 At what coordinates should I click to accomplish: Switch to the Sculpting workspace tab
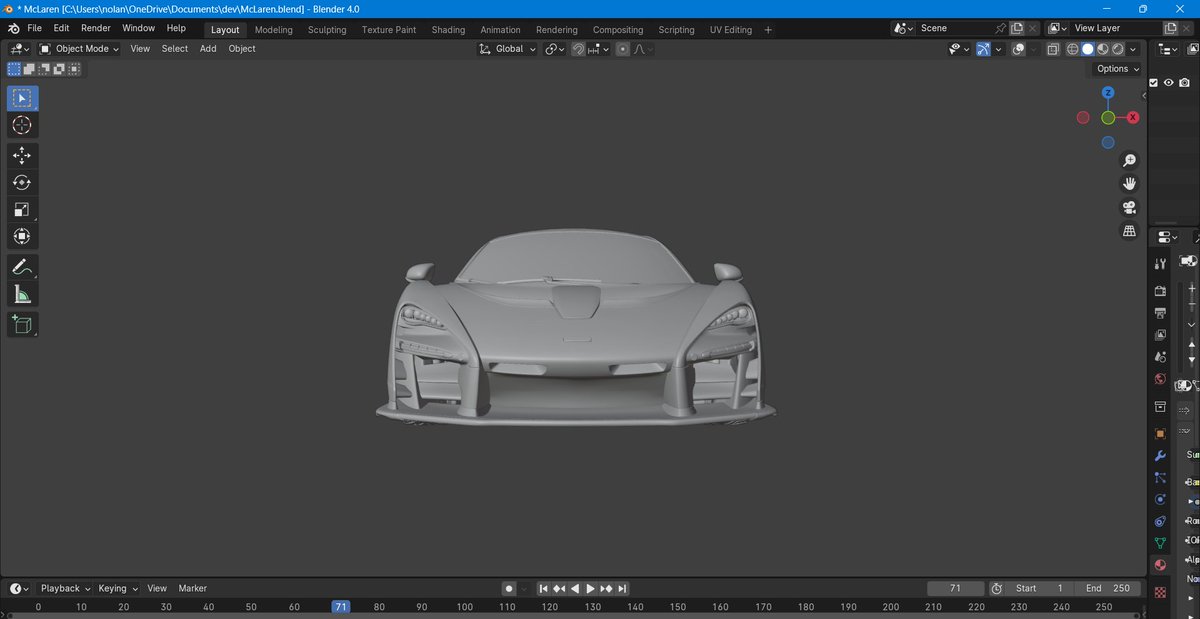tap(327, 30)
